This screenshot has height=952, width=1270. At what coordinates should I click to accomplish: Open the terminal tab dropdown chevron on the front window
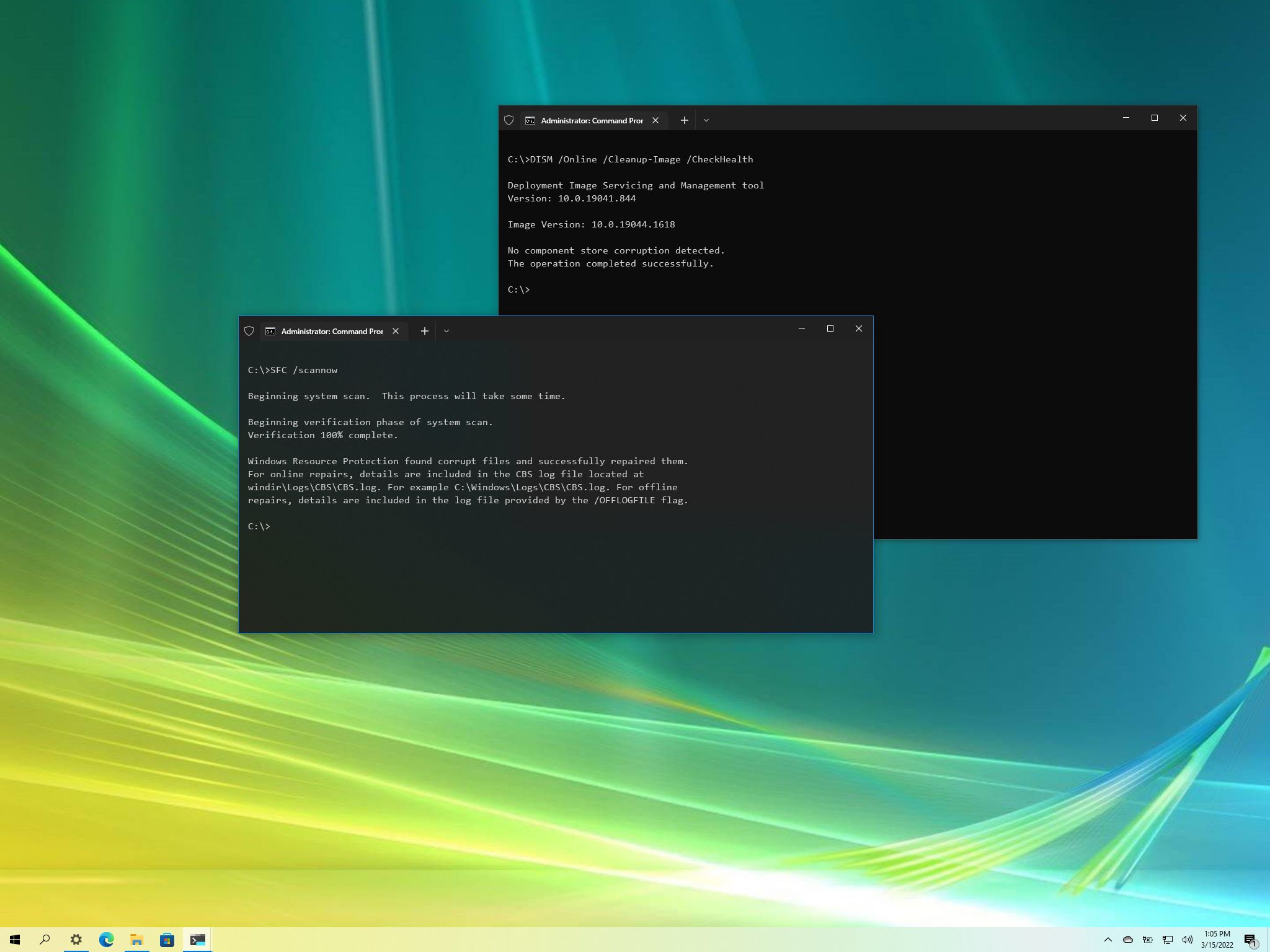point(446,331)
